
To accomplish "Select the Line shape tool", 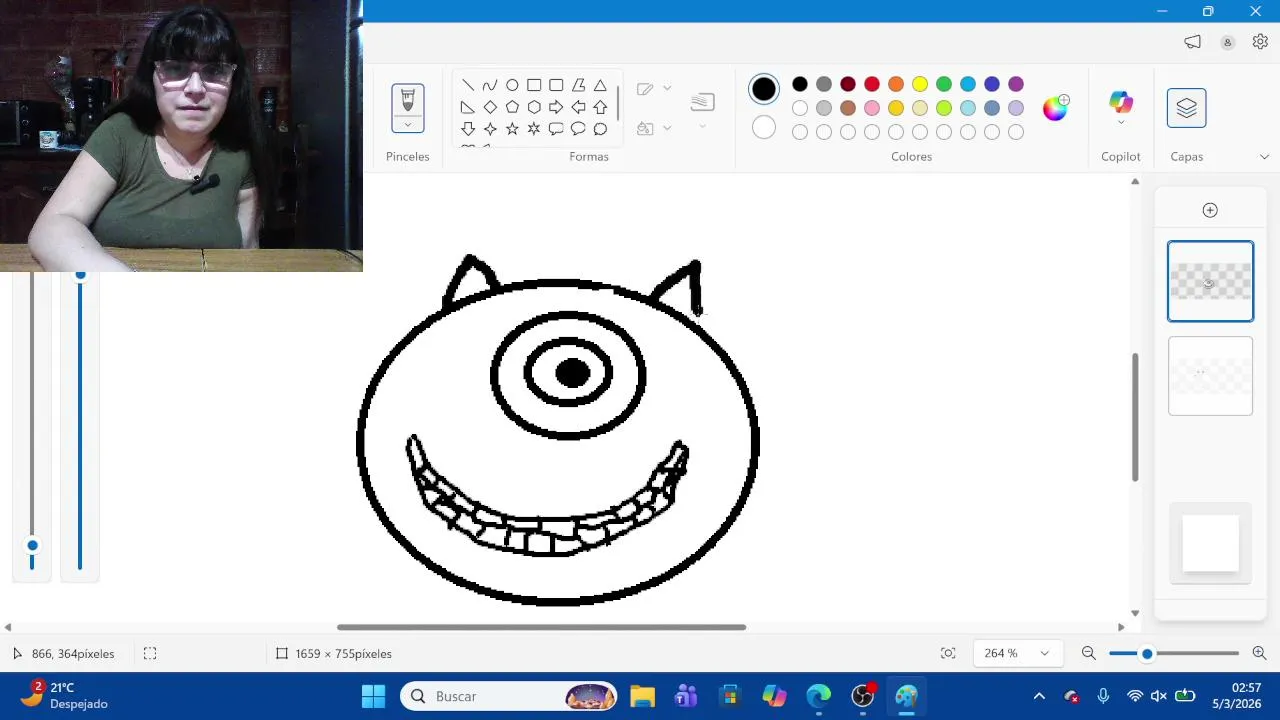I will click(468, 85).
